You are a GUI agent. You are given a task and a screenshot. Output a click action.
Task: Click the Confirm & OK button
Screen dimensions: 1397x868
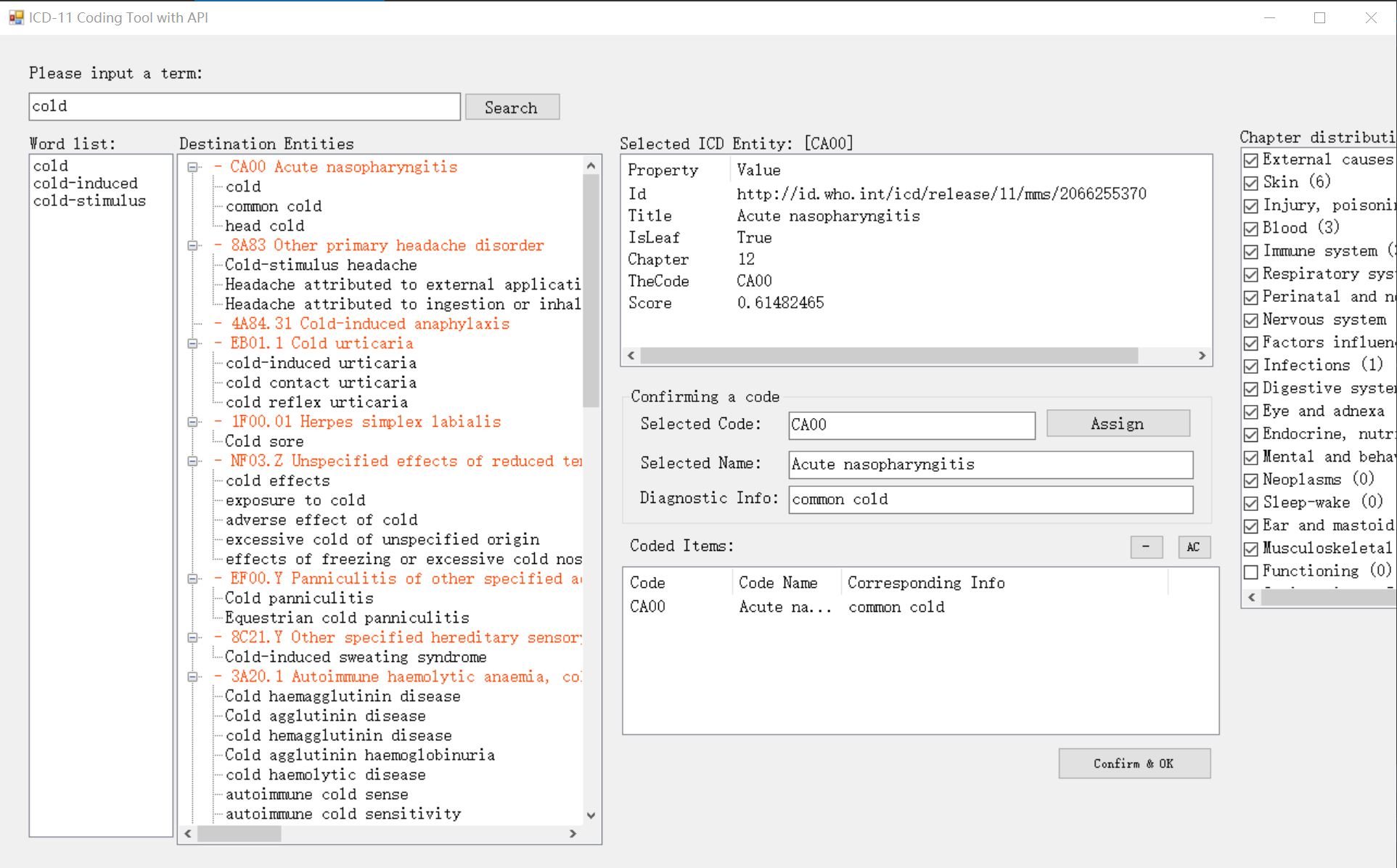[x=1134, y=763]
